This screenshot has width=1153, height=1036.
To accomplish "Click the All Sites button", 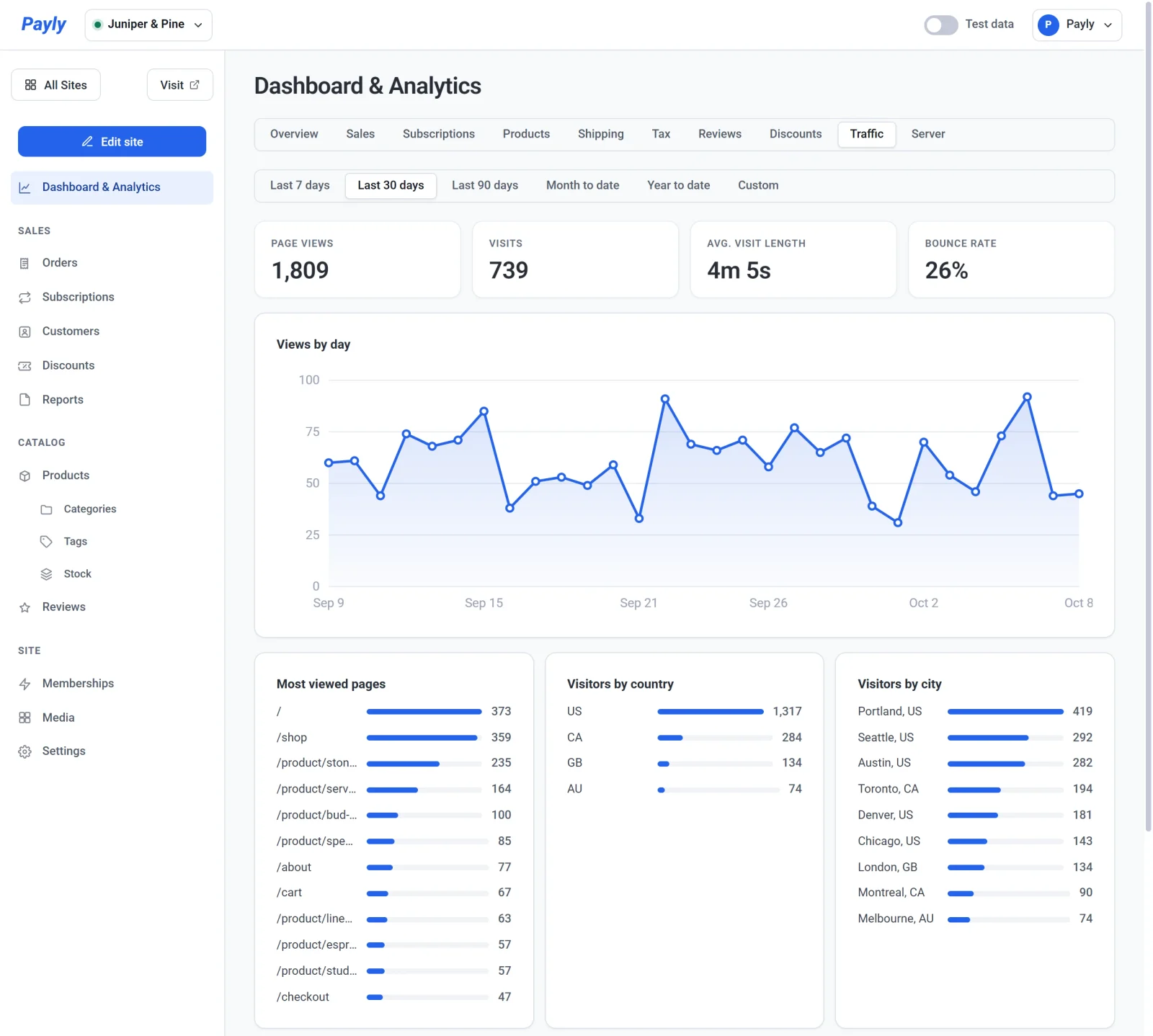I will [x=55, y=85].
